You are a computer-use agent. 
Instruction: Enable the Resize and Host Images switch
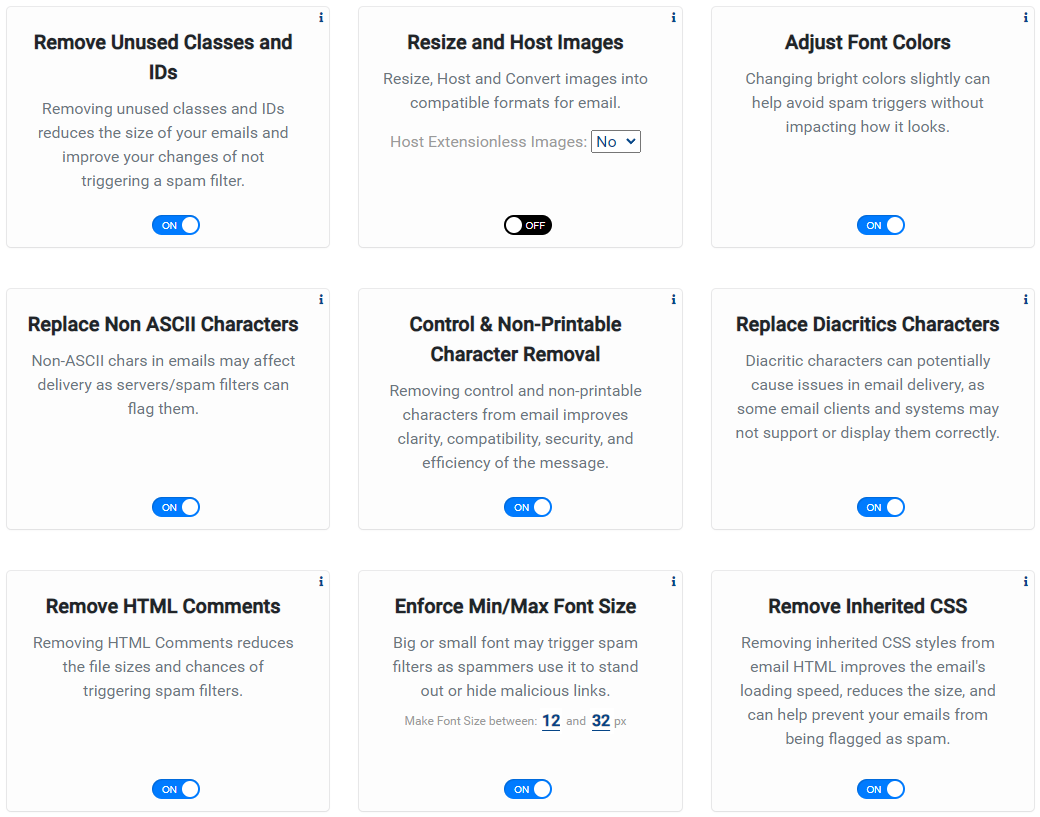528,225
